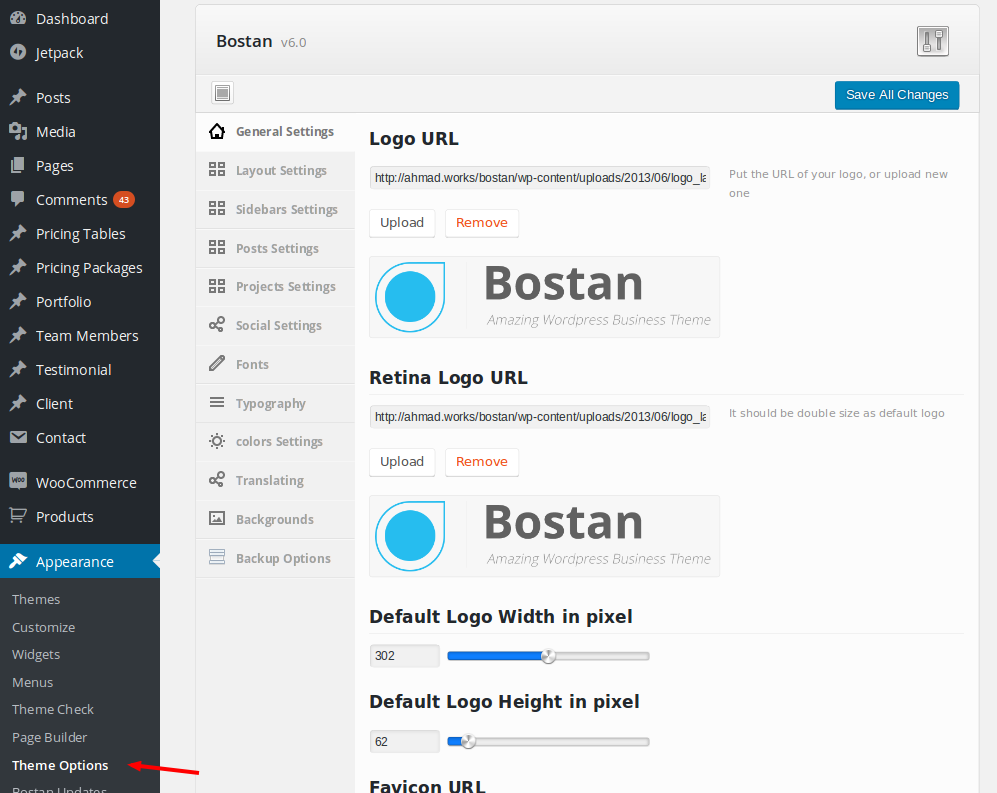Viewport: 997px width, 793px height.
Task: Click the Appearance paintbrush icon
Action: [18, 561]
